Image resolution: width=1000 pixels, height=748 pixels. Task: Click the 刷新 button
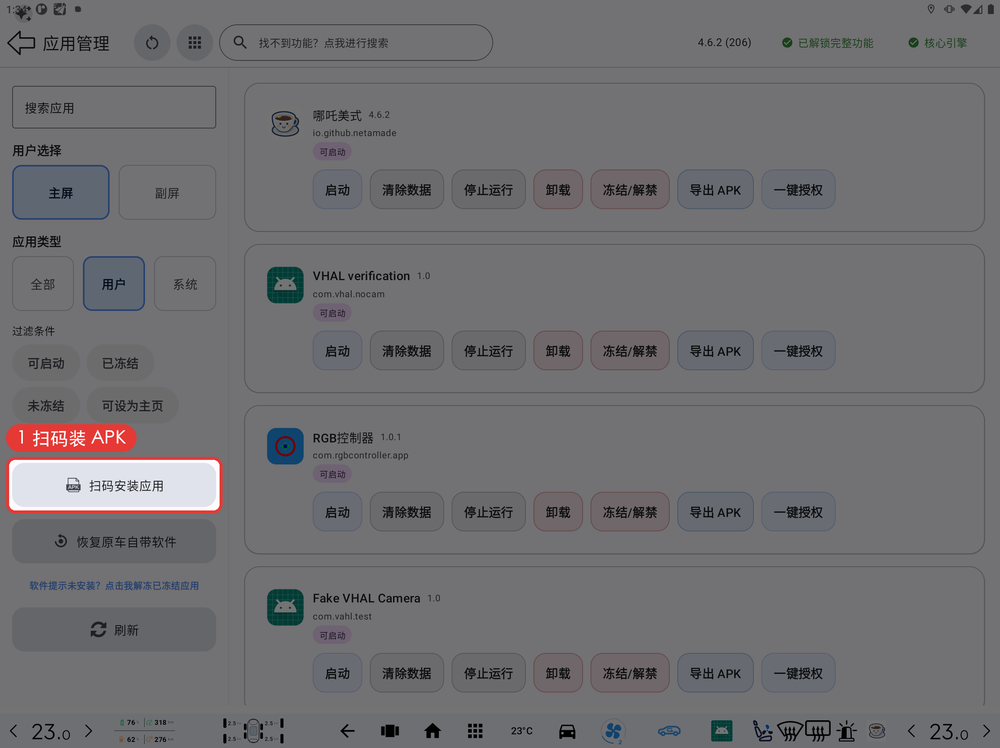[x=114, y=630]
